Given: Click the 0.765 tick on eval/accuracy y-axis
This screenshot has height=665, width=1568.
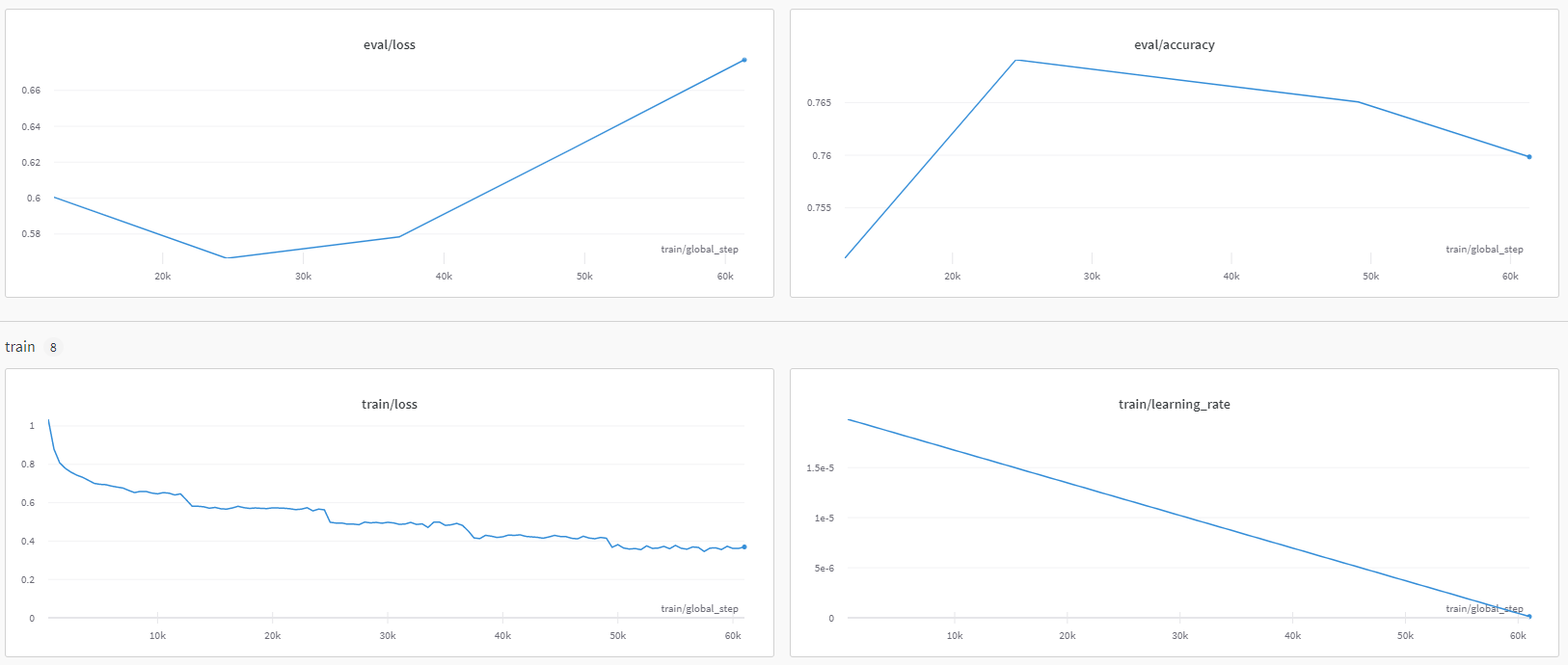Looking at the screenshot, I should coord(819,103).
